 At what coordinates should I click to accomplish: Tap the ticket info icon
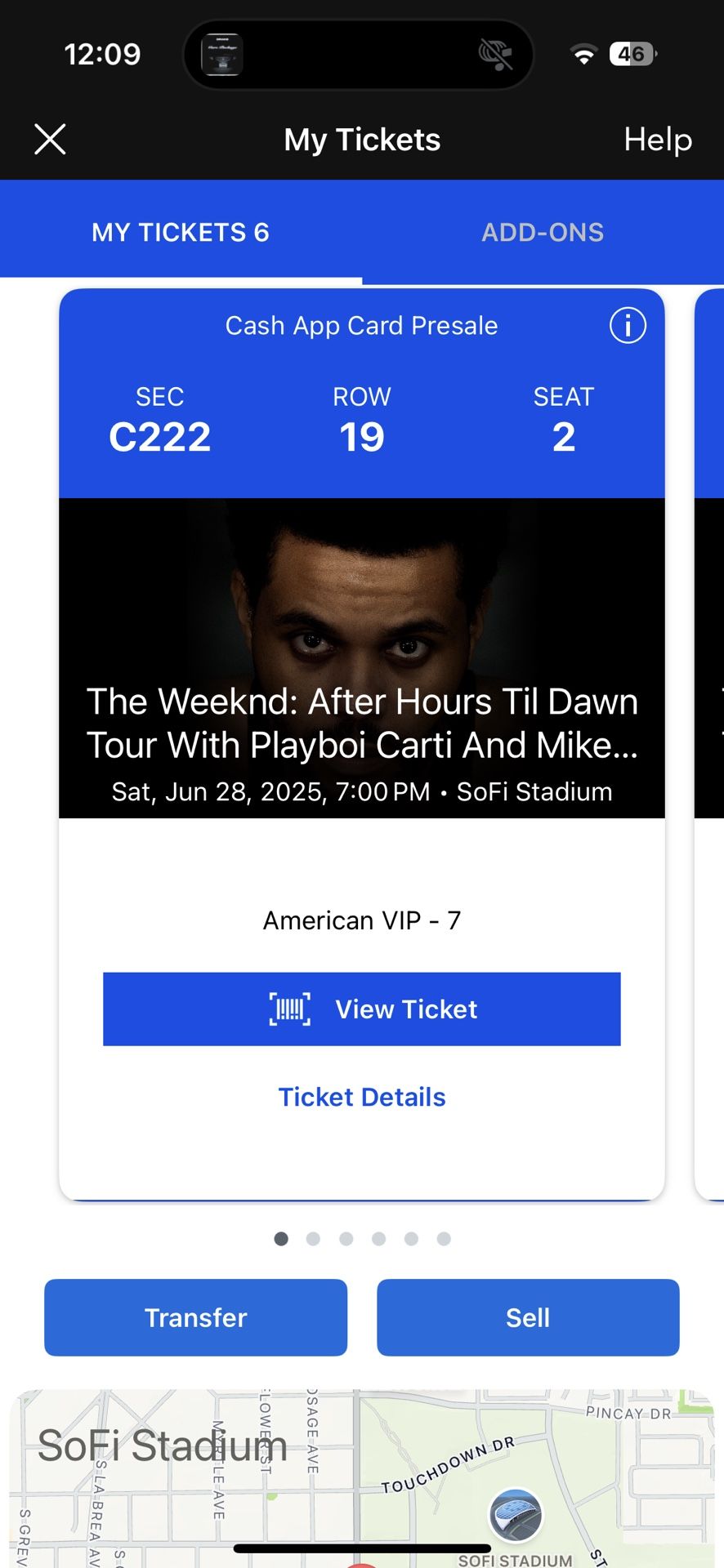(628, 326)
